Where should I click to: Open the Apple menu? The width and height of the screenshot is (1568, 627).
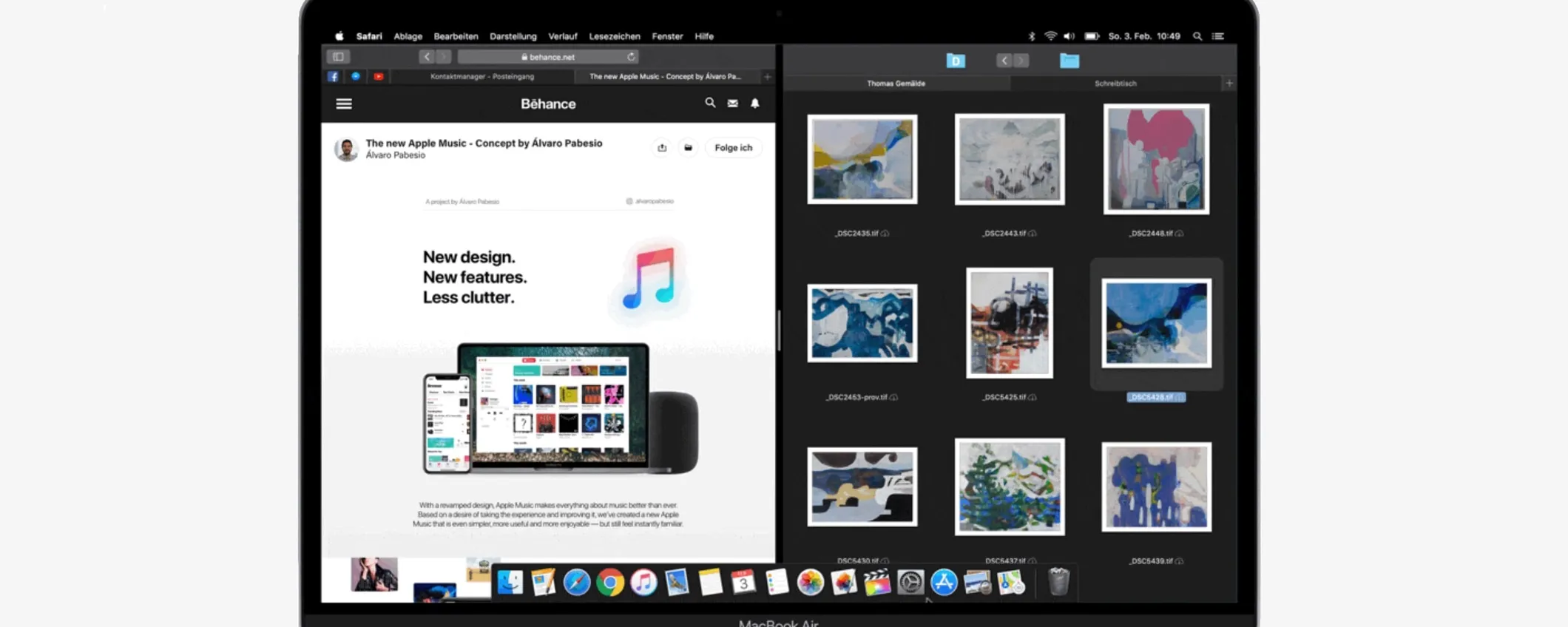click(339, 36)
